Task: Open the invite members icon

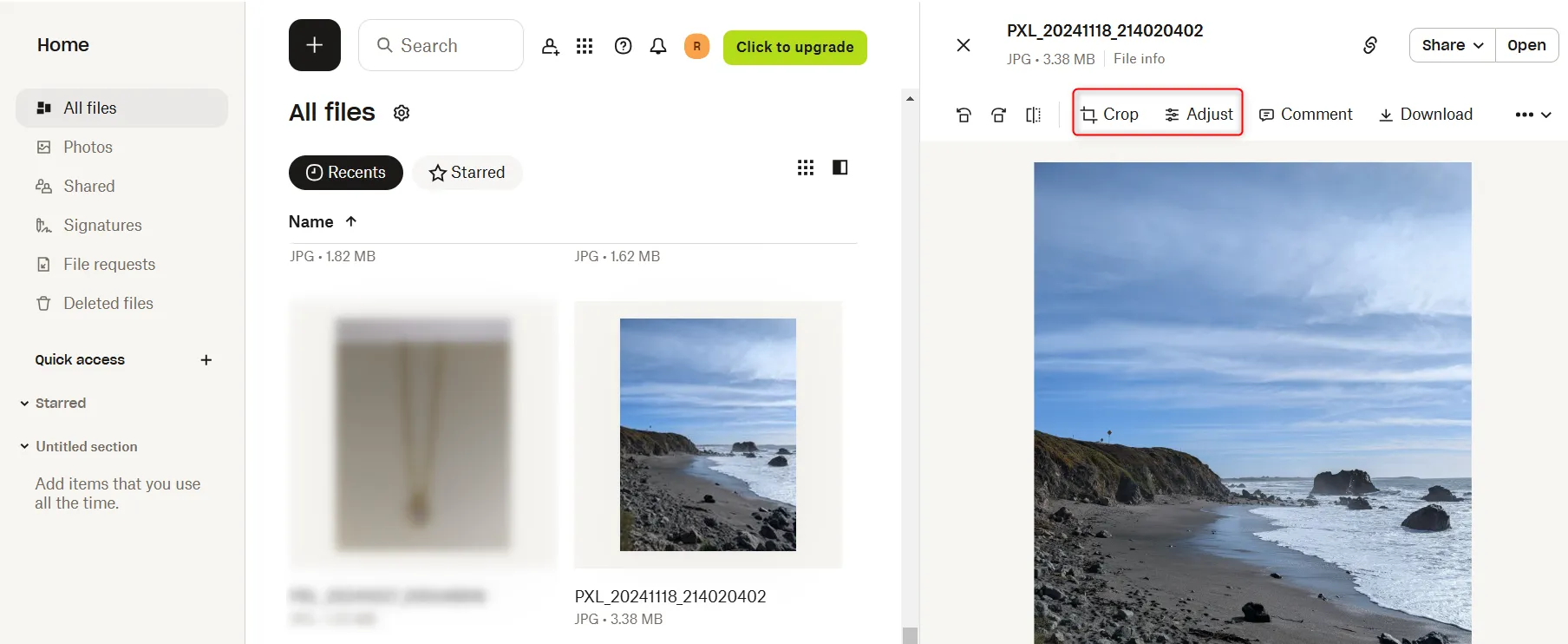Action: (551, 46)
